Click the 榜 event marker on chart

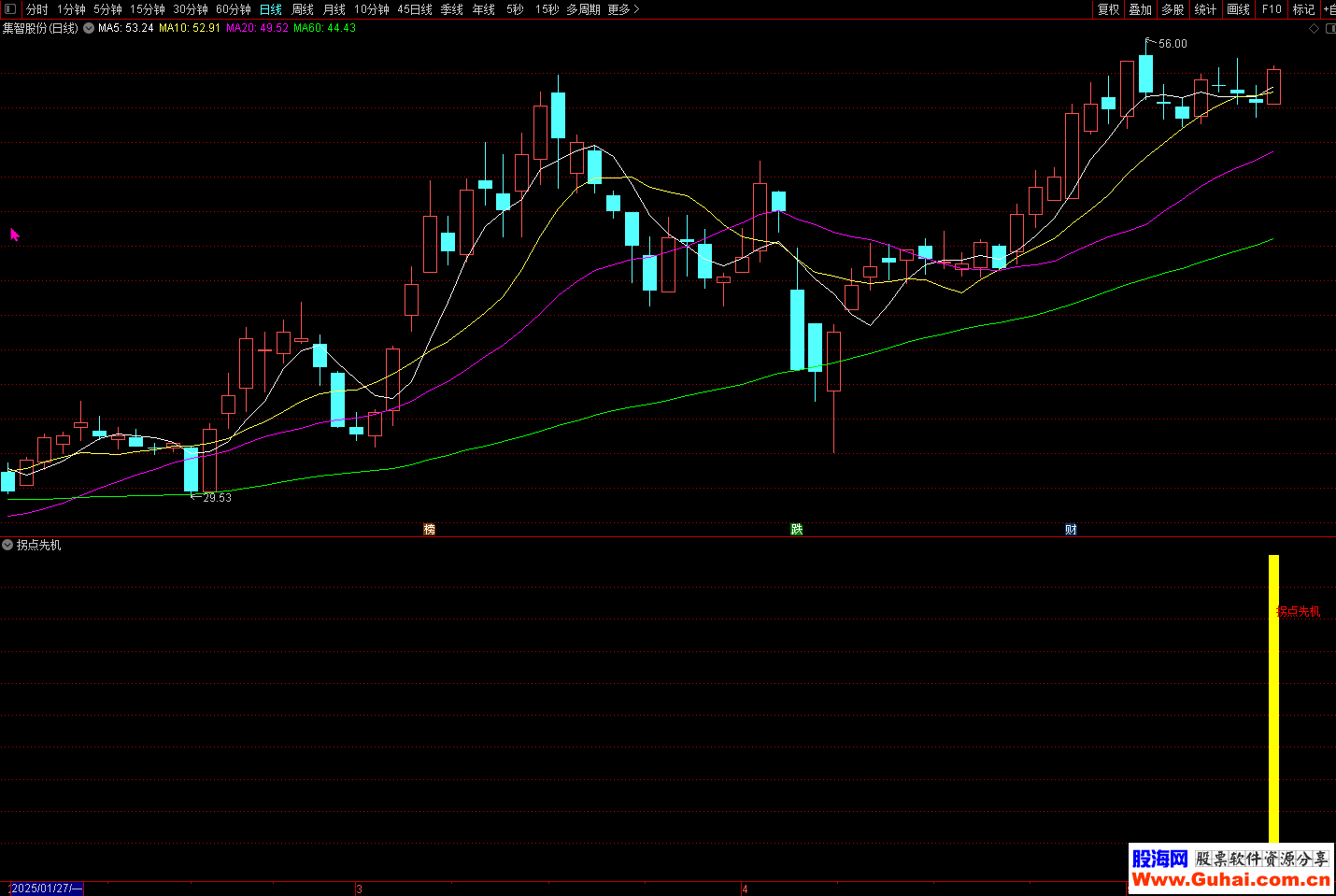point(429,529)
